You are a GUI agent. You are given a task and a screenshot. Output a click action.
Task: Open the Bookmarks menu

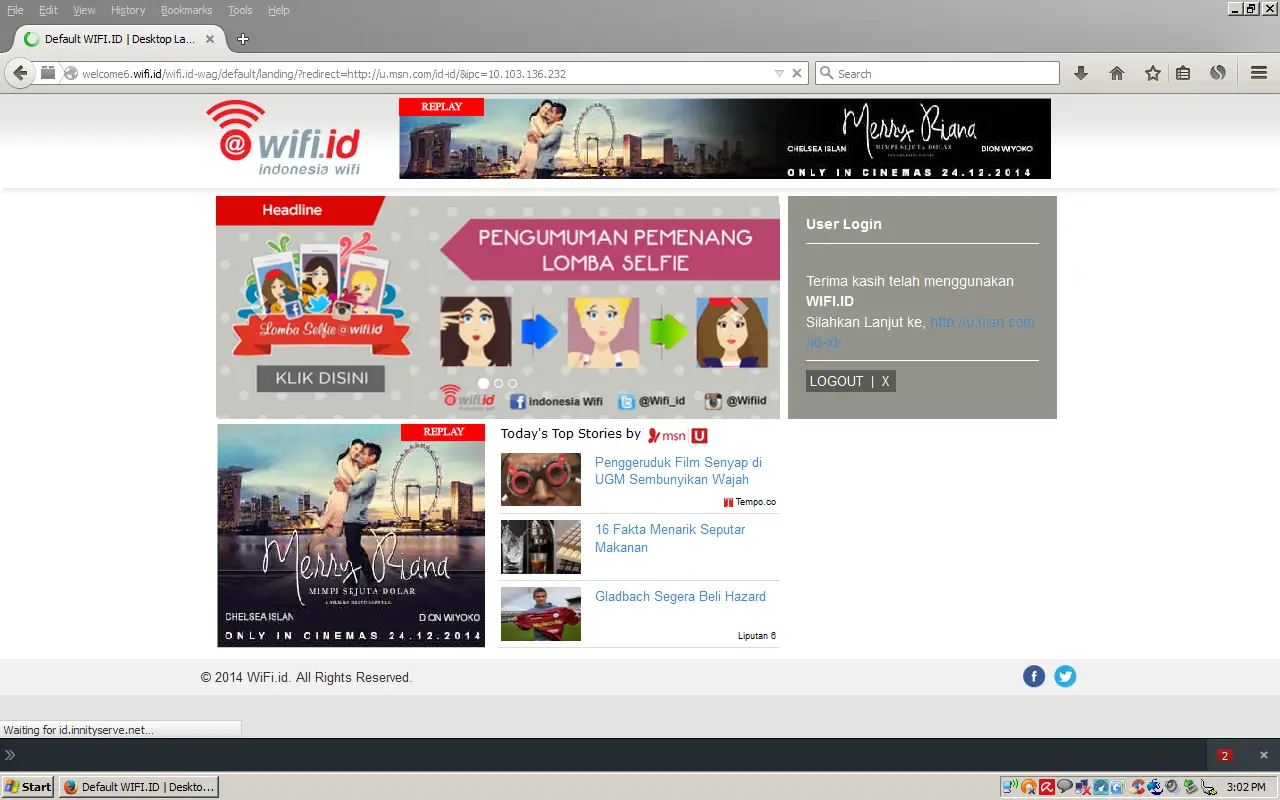186,10
